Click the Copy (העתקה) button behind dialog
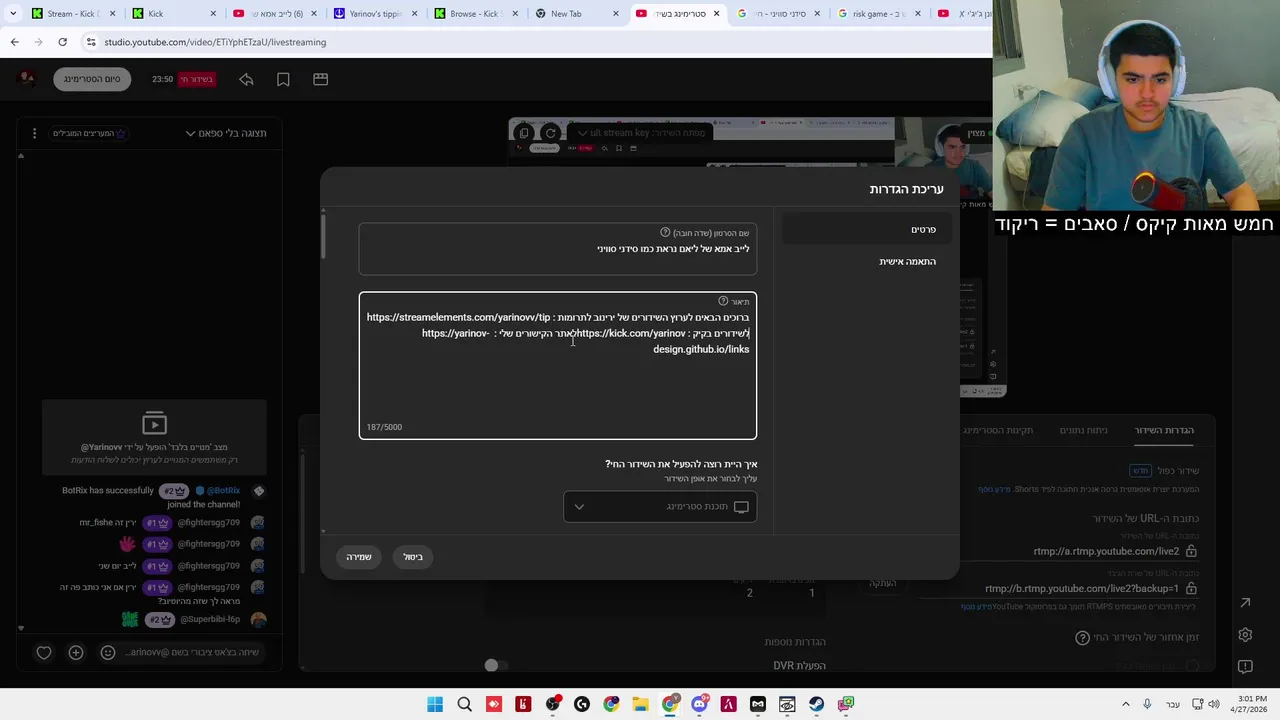1280x720 pixels. pyautogui.click(x=882, y=583)
